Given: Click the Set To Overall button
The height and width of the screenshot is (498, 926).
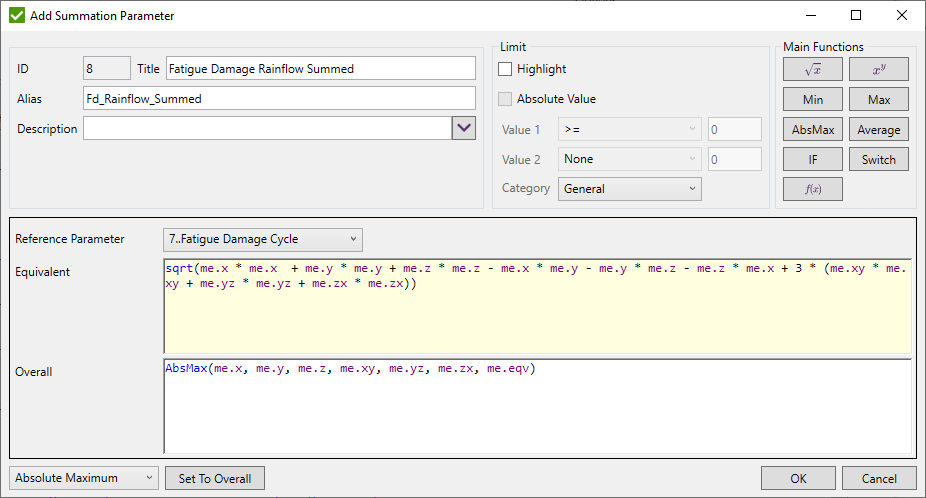Looking at the screenshot, I should click(215, 478).
